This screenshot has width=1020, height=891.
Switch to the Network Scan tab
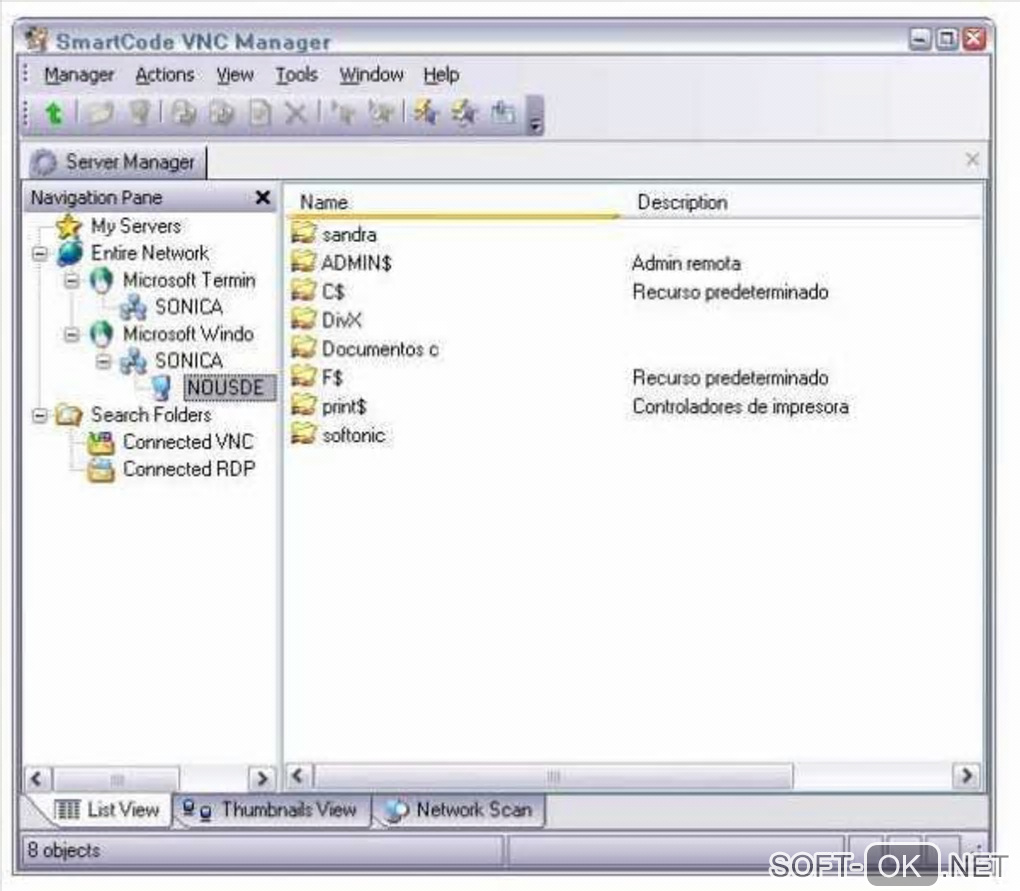pyautogui.click(x=459, y=810)
